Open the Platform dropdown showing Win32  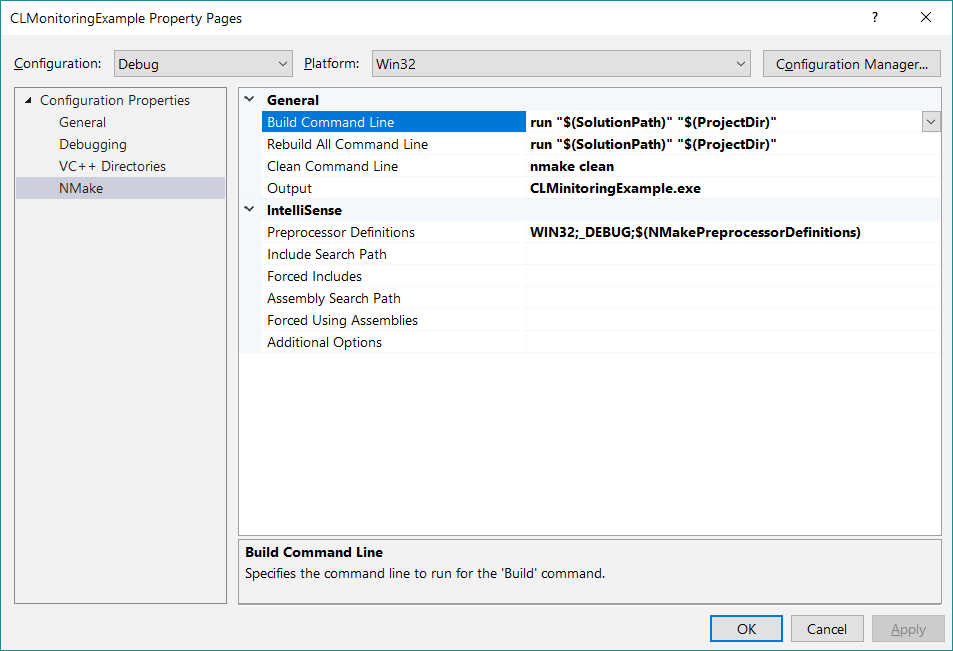[x=560, y=64]
